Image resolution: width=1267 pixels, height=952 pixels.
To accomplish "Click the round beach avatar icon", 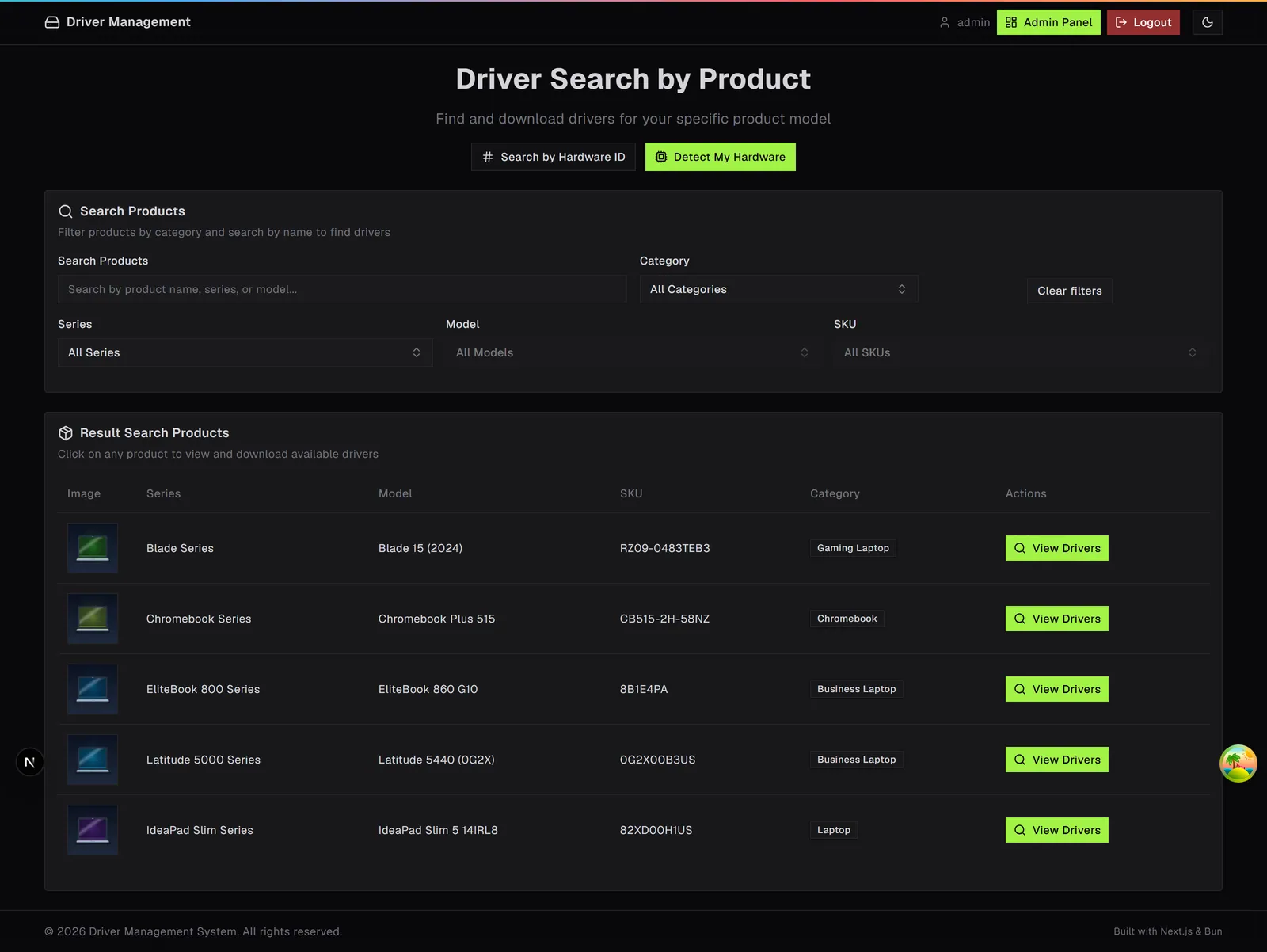I will click(x=1238, y=764).
